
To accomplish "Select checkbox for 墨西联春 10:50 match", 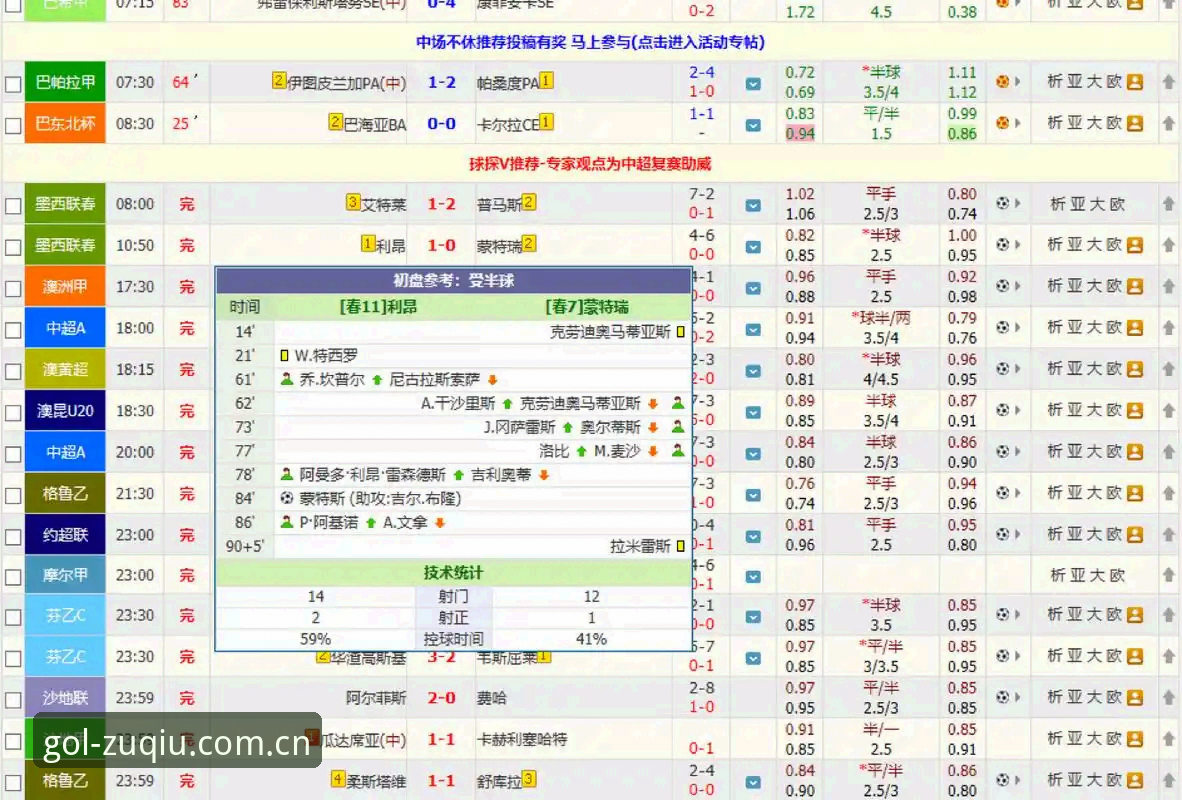I will click(x=13, y=247).
